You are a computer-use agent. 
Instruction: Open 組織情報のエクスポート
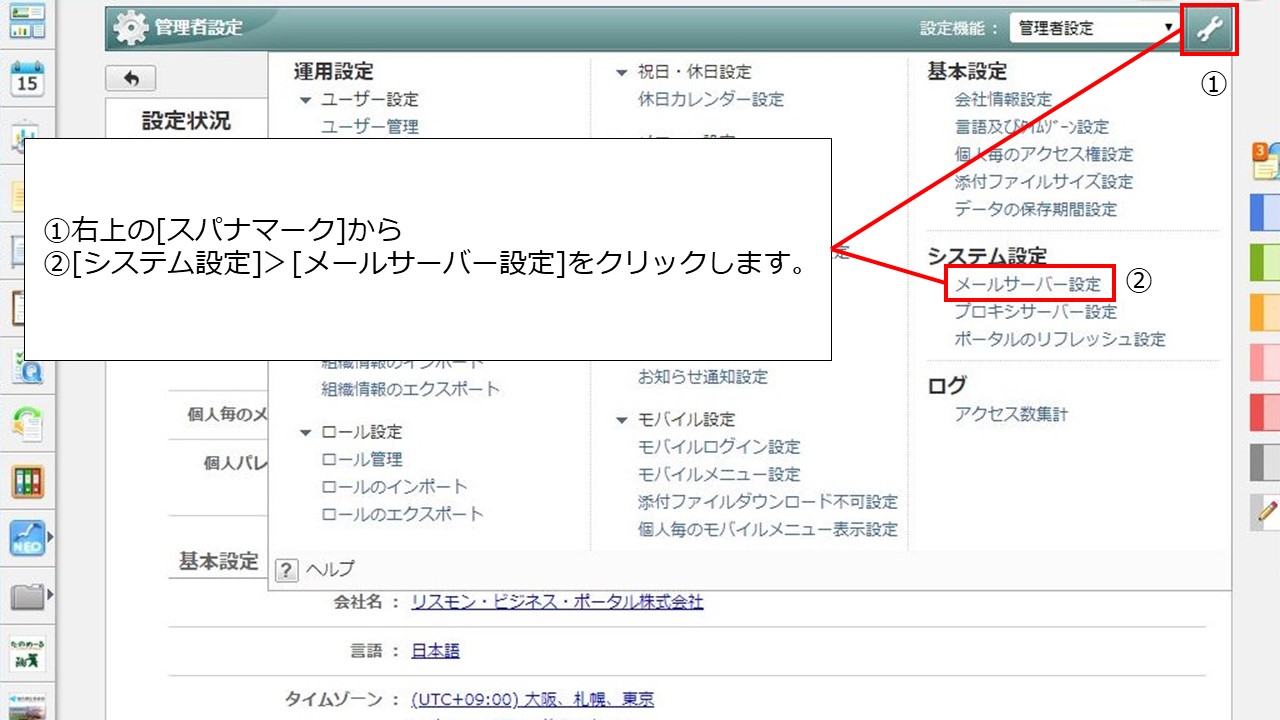pyautogui.click(x=410, y=389)
